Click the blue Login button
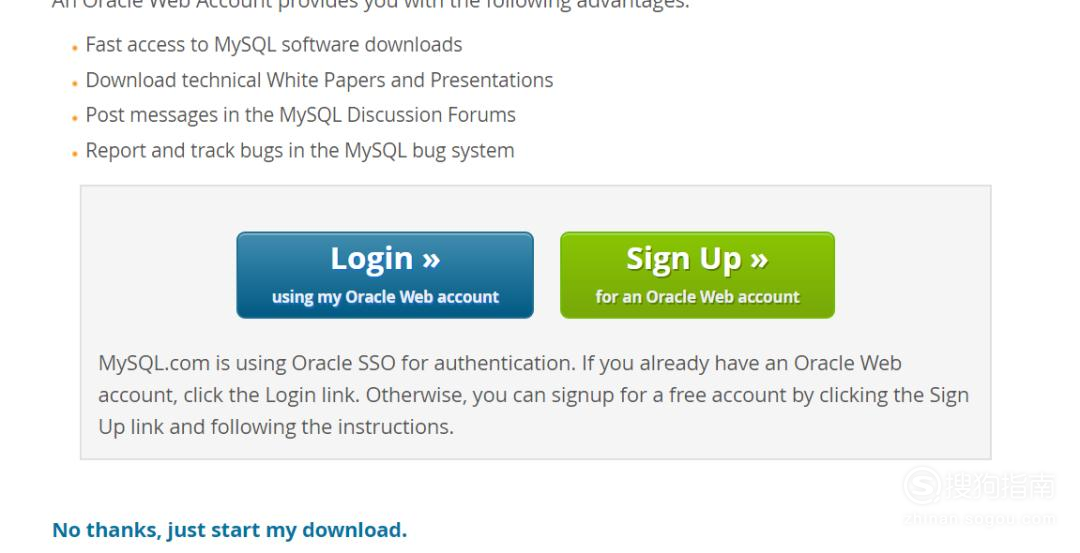Viewport: 1080px width, 553px height. [384, 275]
